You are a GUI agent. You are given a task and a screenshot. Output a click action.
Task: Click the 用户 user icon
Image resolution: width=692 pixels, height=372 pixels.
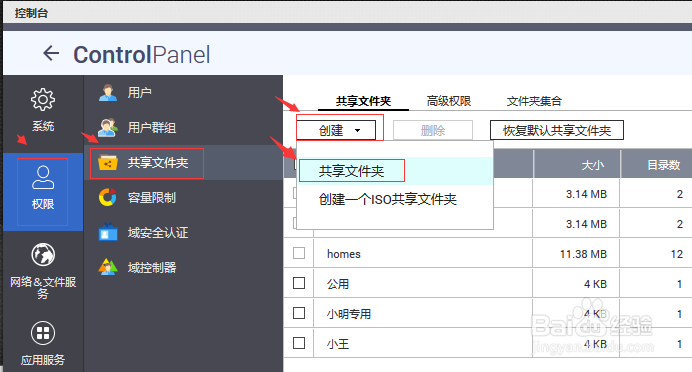(x=108, y=93)
